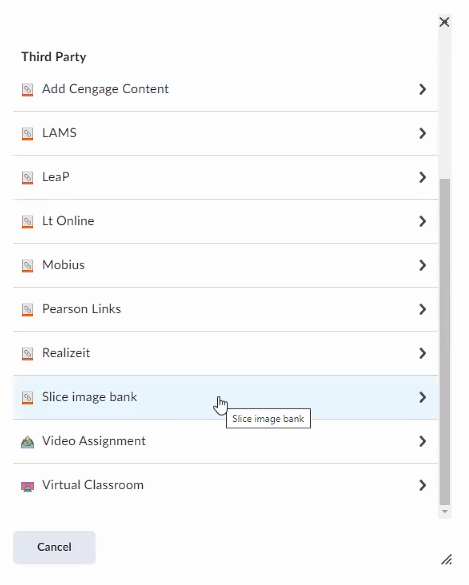Close the dialog with the X button
469x585 pixels.
pos(444,22)
